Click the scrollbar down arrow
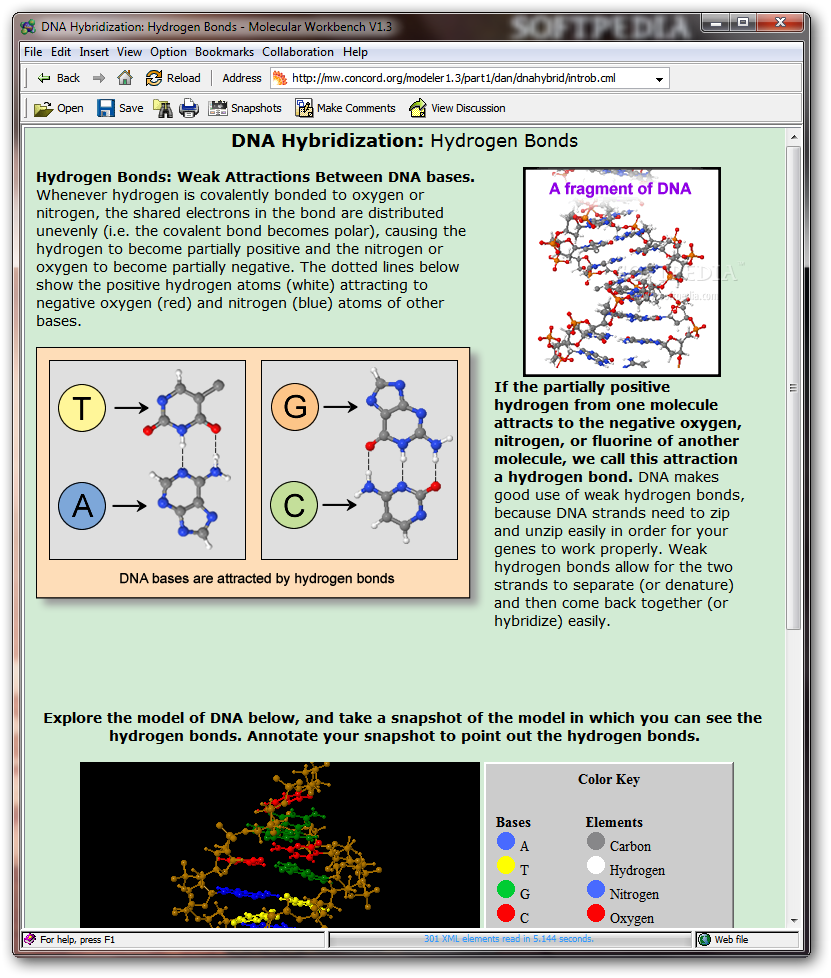Image resolution: width=831 pixels, height=978 pixels. [794, 921]
